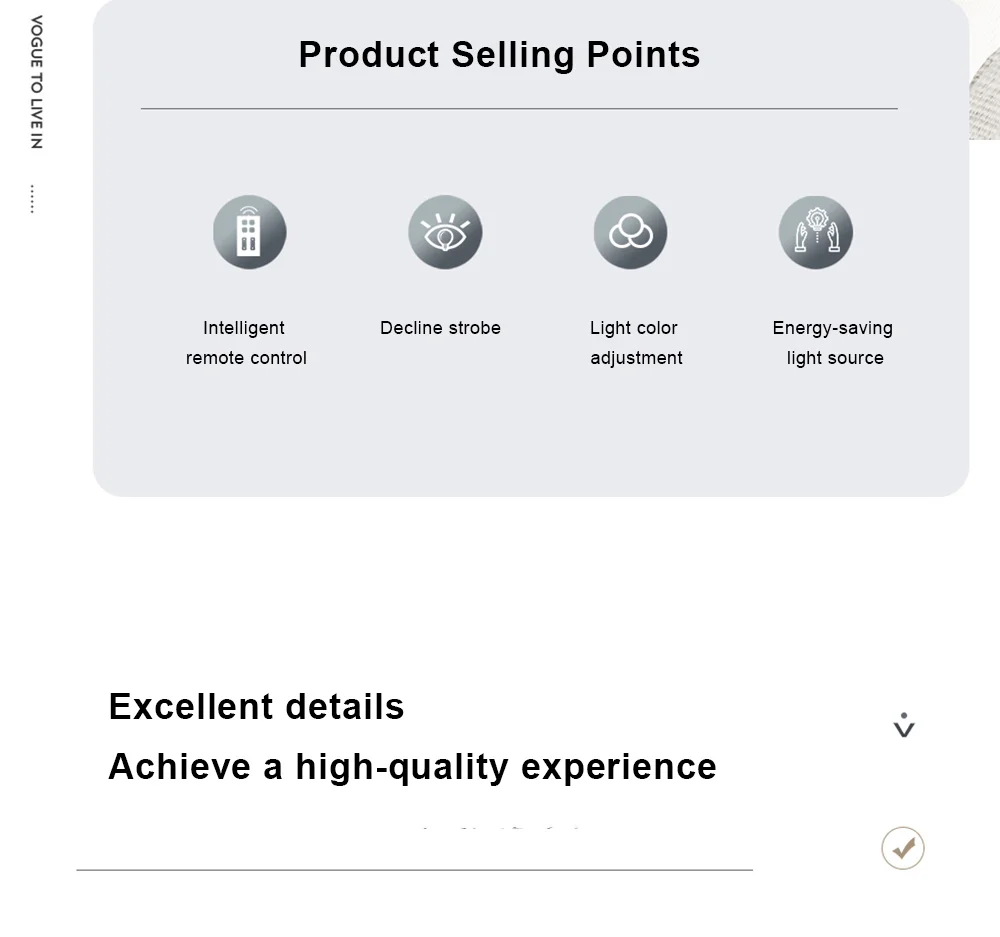Click 'Achieve a high-quality experience' text
This screenshot has width=1000, height=937.
point(413,767)
